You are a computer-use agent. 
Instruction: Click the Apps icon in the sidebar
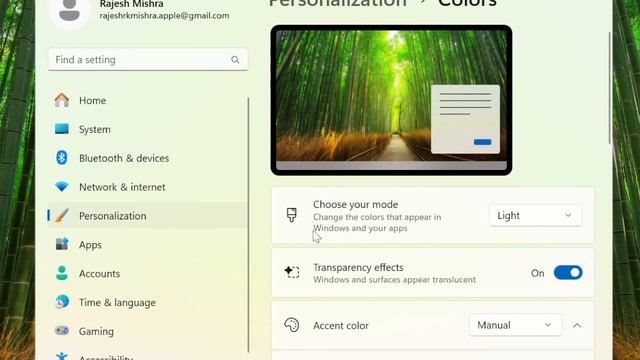(x=62, y=244)
